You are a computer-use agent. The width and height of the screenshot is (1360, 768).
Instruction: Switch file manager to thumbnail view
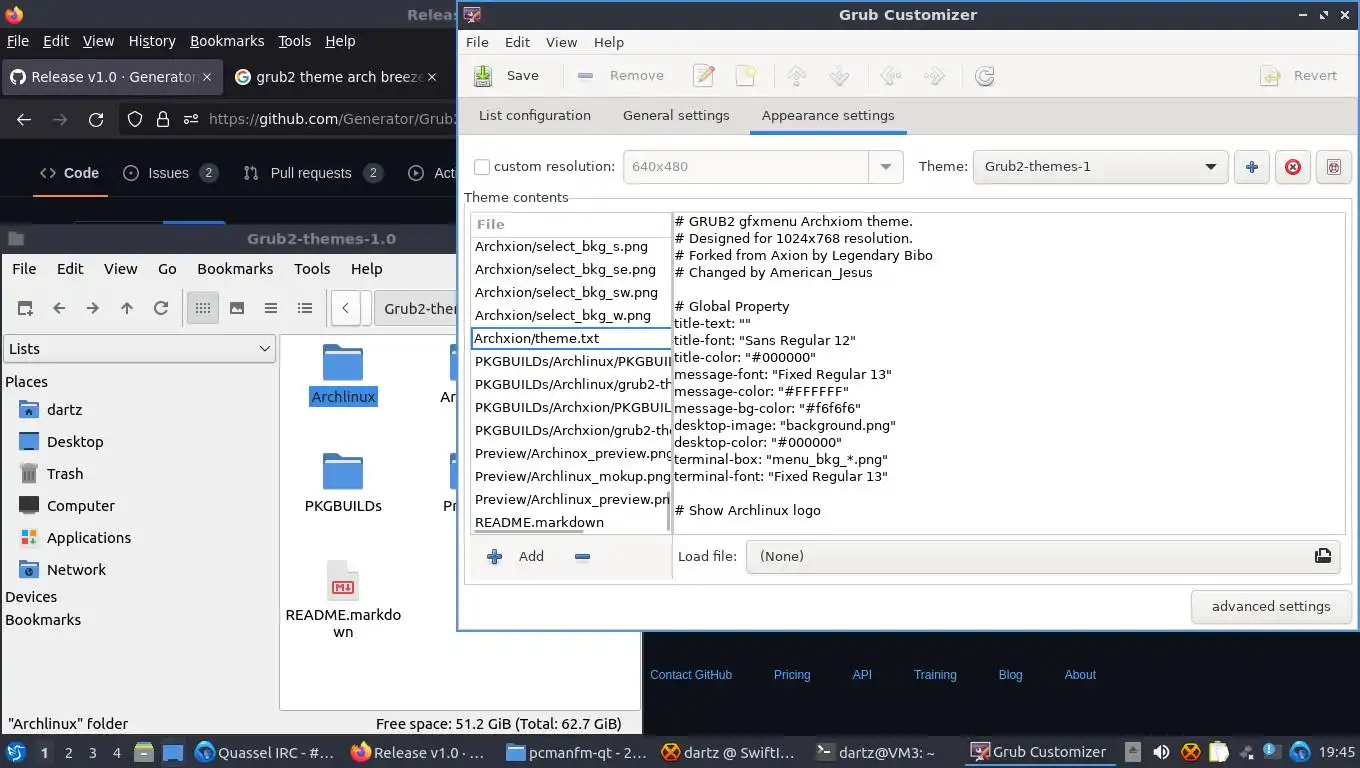[237, 308]
